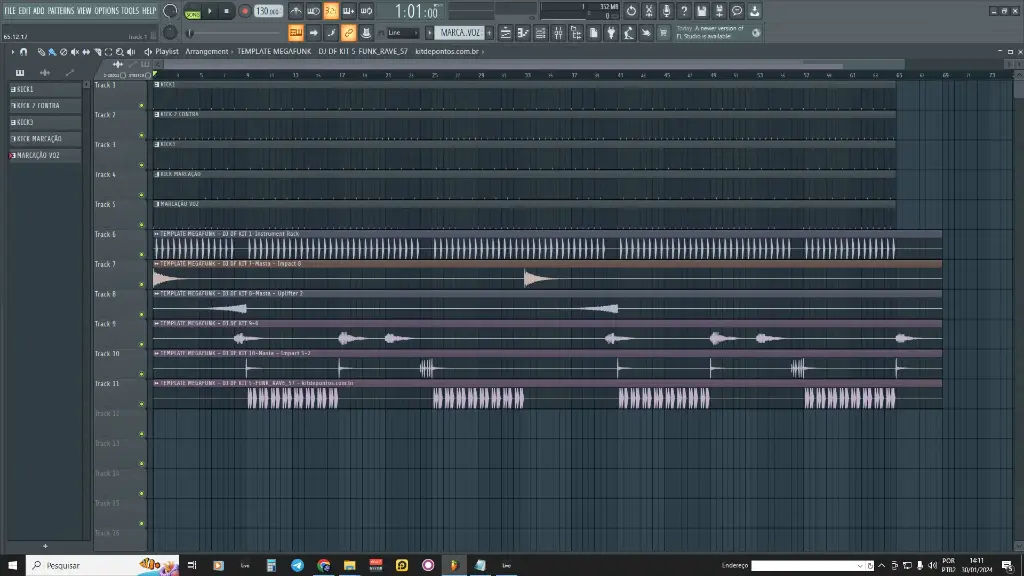Select MARCAÇÃO VOZ pattern in picker
This screenshot has width=1024, height=576.
(45, 155)
